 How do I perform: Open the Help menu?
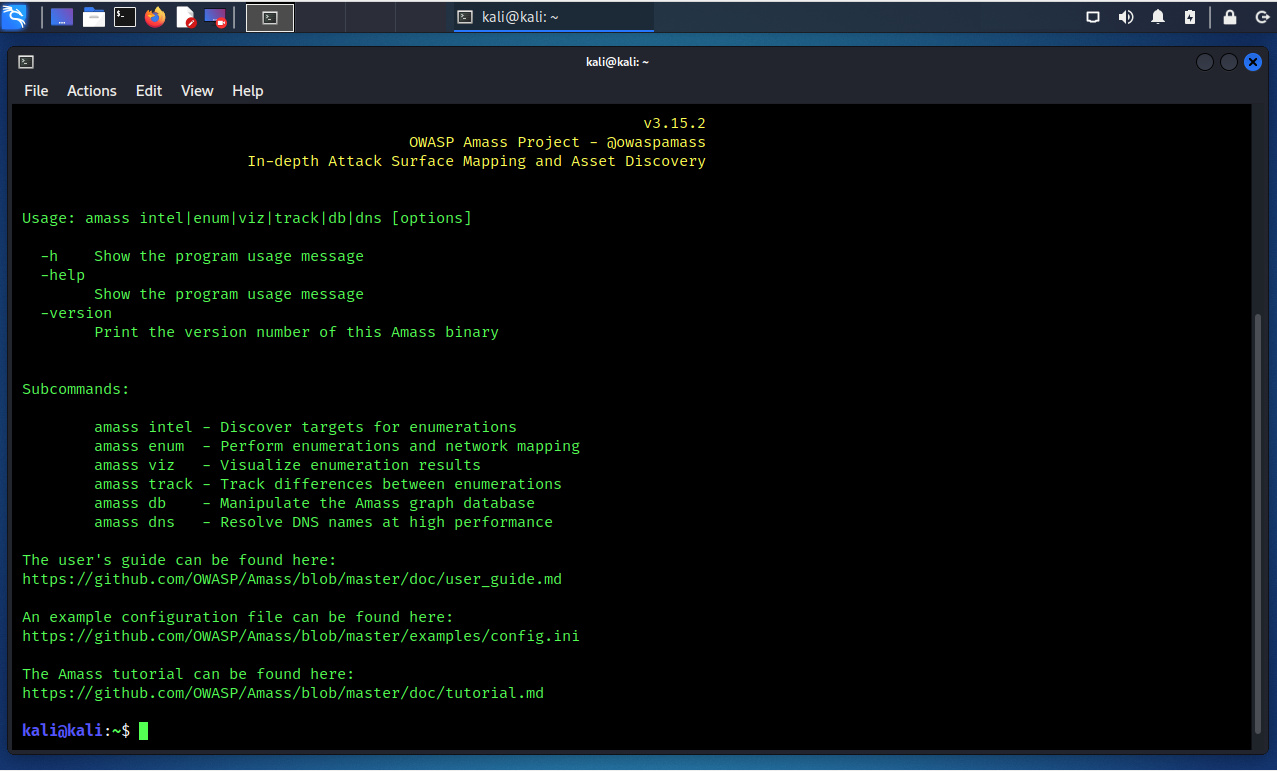pos(248,91)
